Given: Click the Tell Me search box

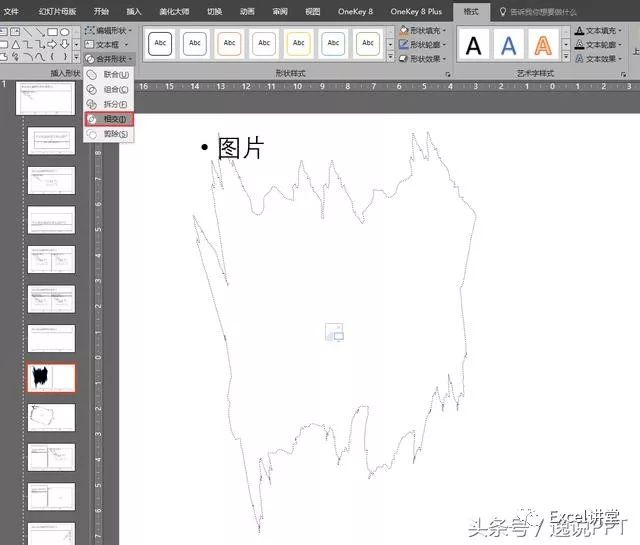Looking at the screenshot, I should click(x=543, y=12).
